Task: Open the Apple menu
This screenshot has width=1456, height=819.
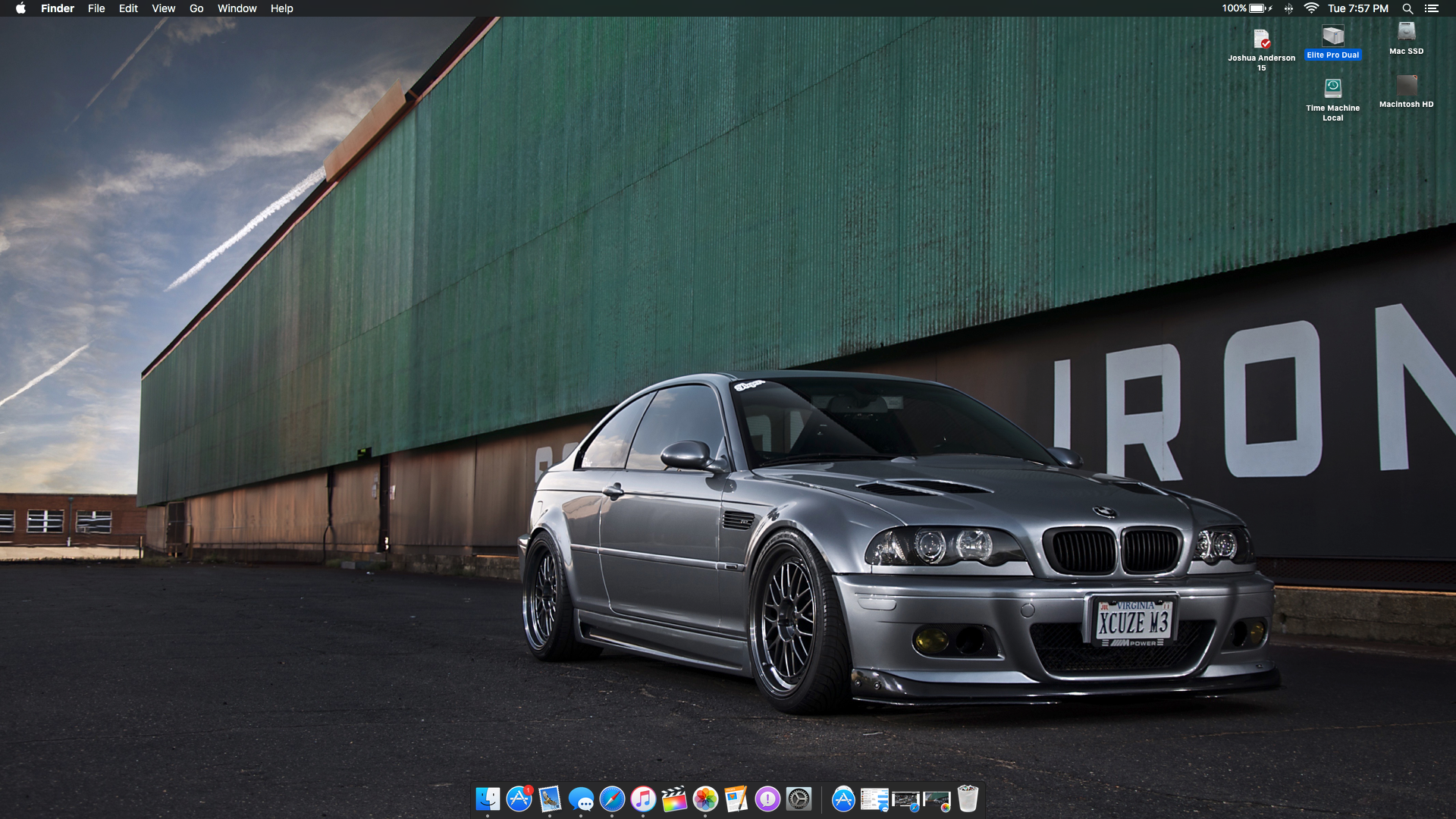Action: point(20,8)
